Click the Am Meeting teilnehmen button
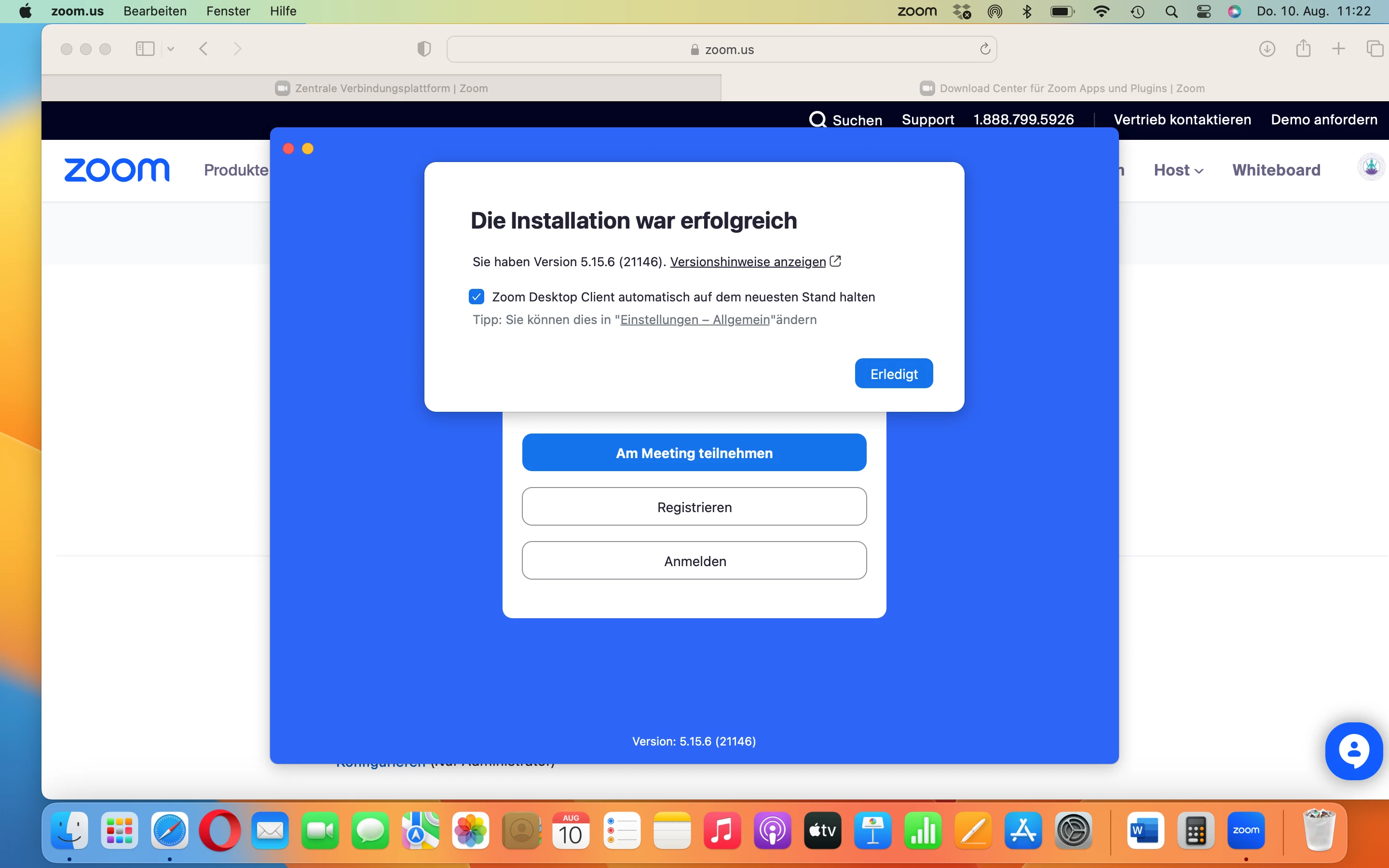Viewport: 1389px width, 868px height. coord(694,453)
